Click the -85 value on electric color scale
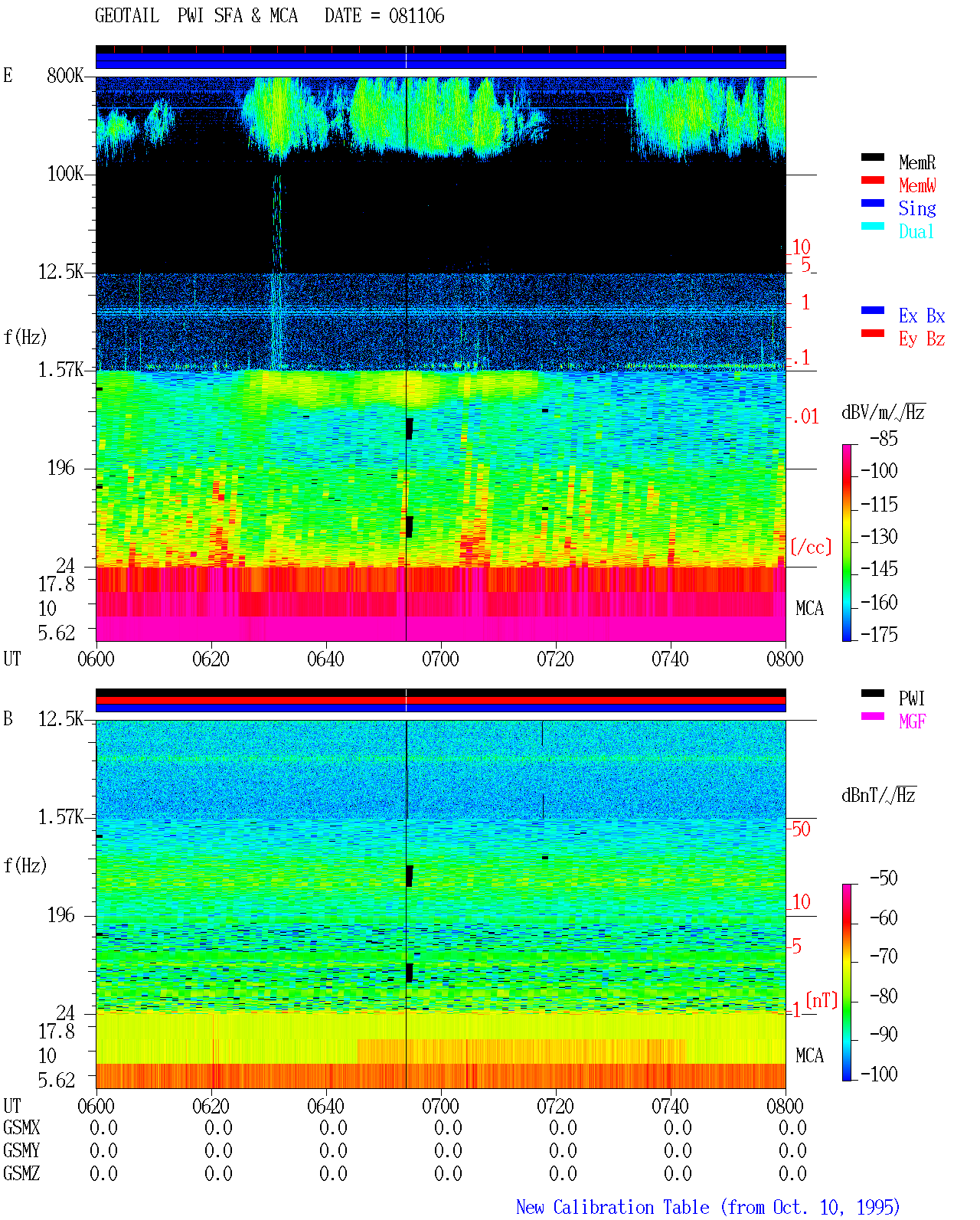Viewport: 980px width, 1220px height. (884, 439)
